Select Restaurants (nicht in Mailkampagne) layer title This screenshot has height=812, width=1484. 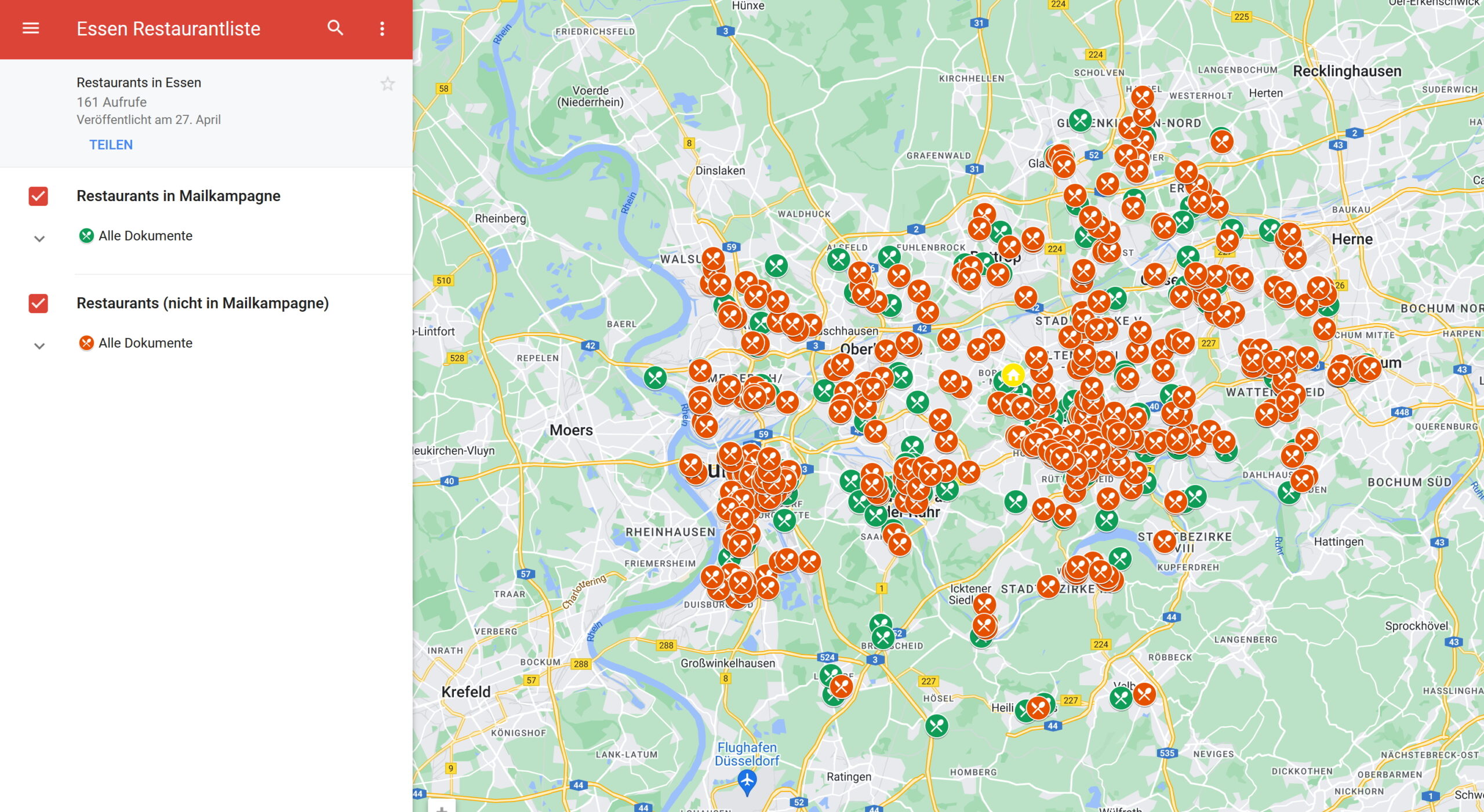(202, 303)
